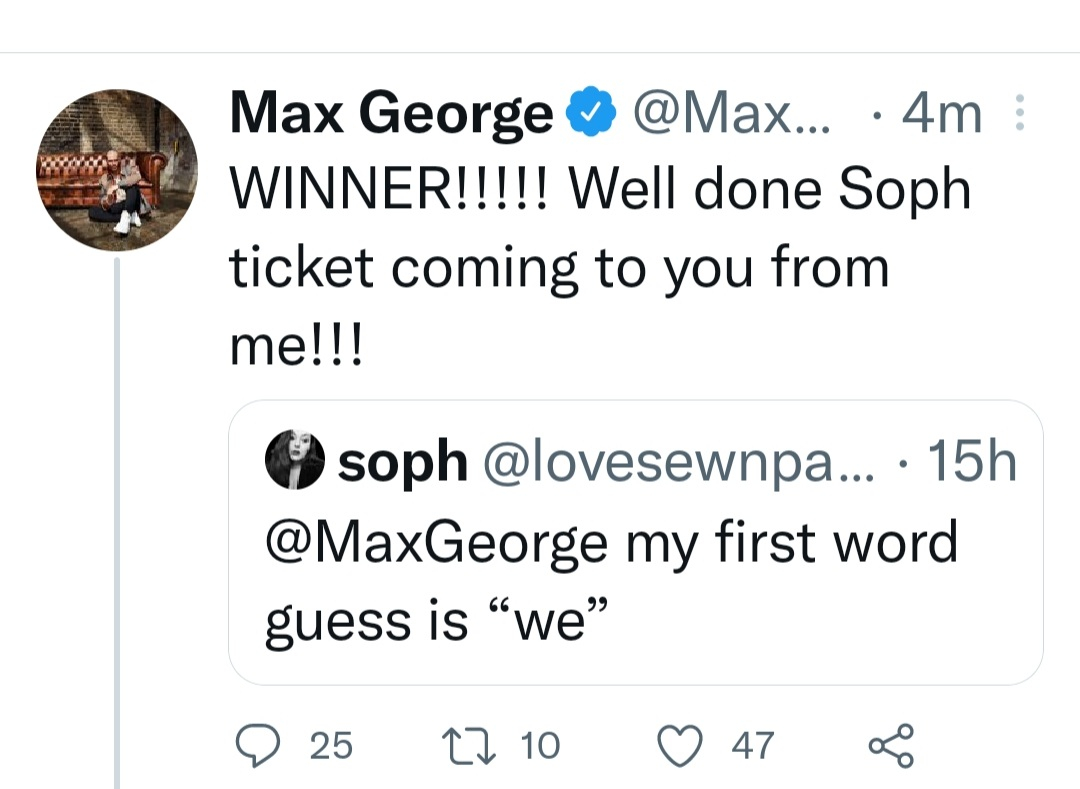Click the 25 replies count

coord(331,746)
